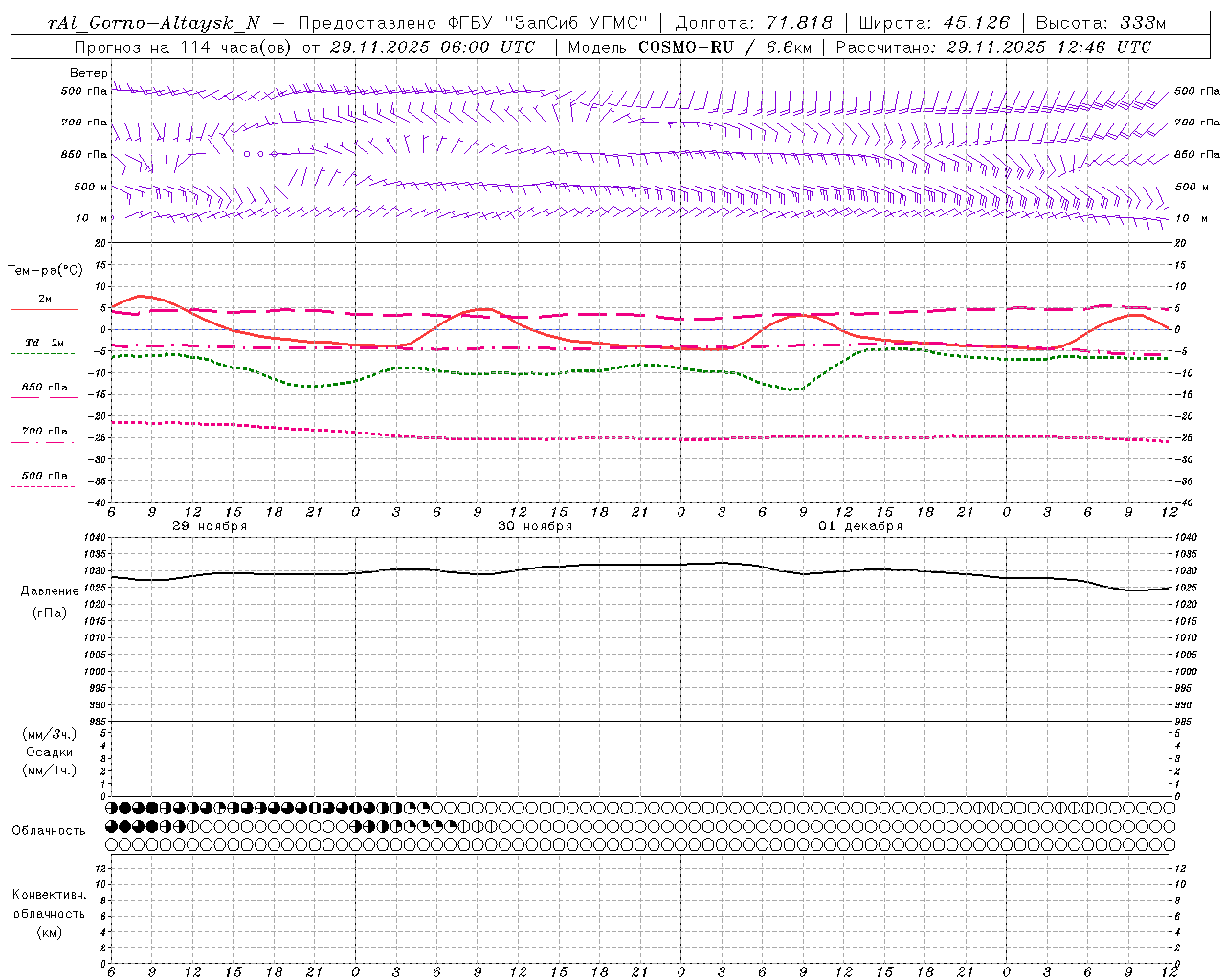Click the Осадки panel label
This screenshot has width=1225, height=980.
[x=50, y=752]
